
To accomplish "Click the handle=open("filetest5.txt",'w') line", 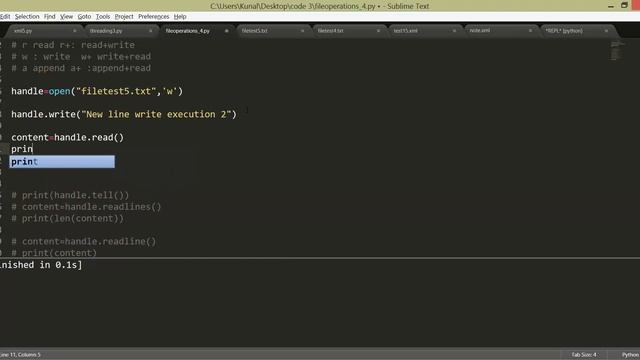I will click(97, 91).
